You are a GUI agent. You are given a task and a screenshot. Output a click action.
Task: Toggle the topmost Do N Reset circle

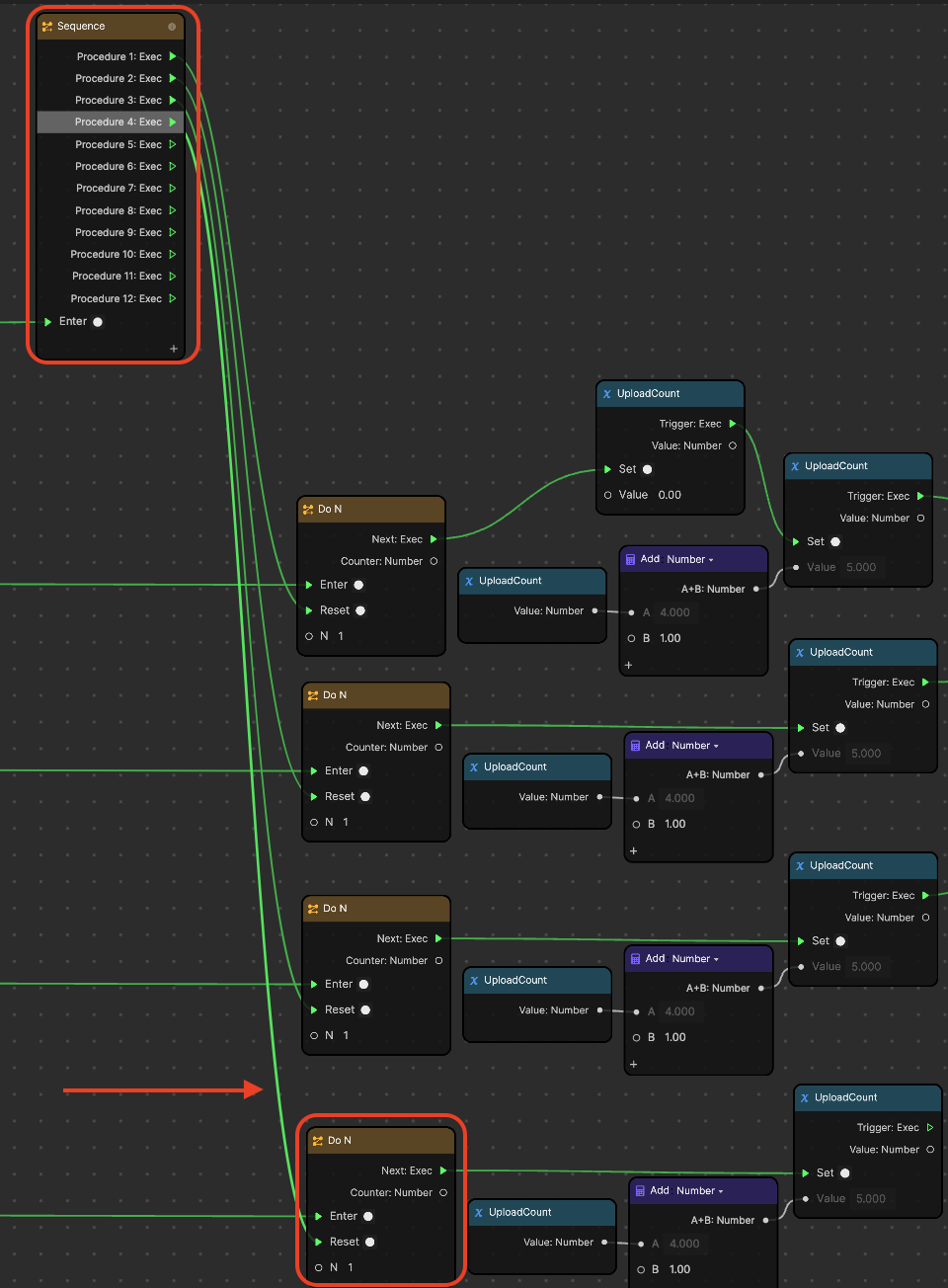click(360, 610)
